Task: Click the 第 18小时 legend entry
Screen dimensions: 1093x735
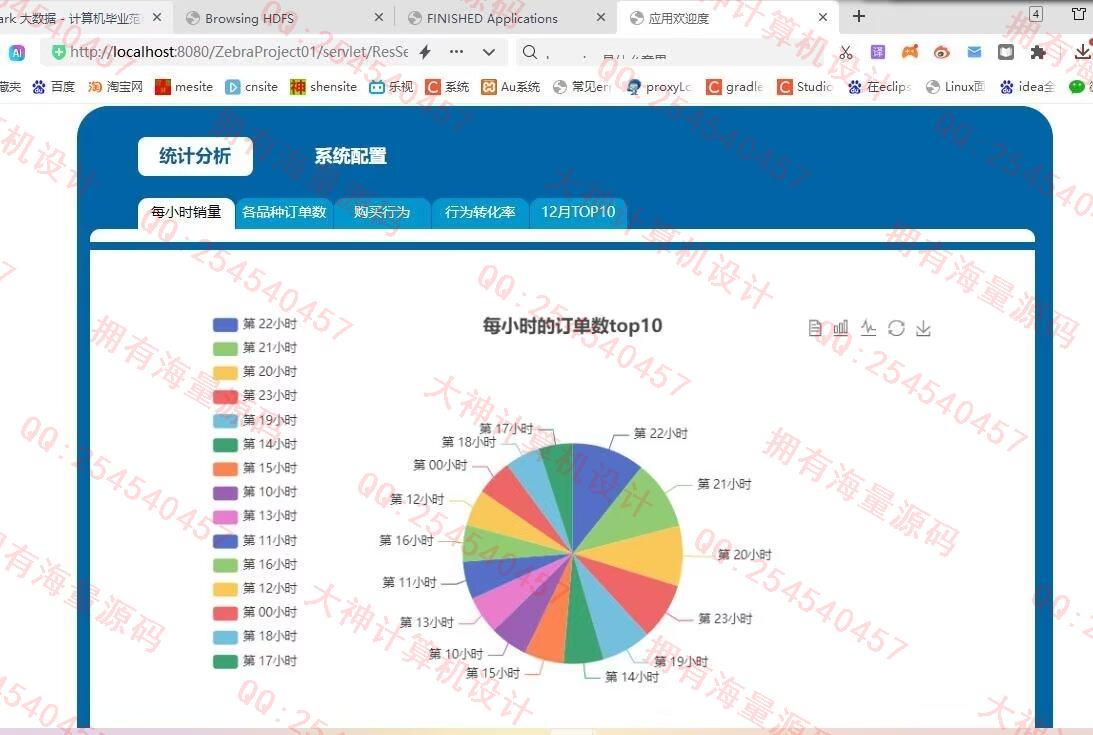Action: [255, 636]
